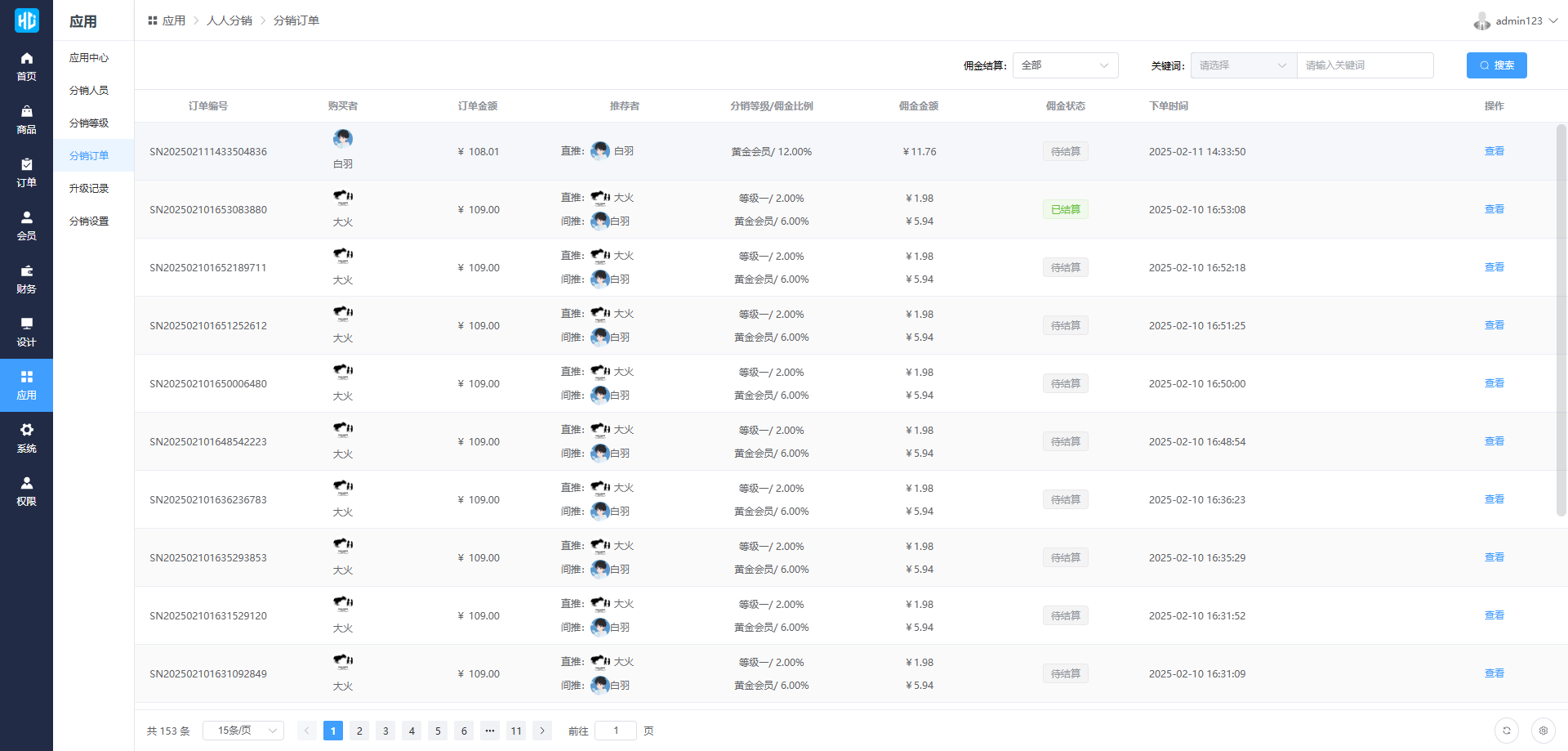Screen dimensions: 1568x751
Task: Focus the 请输入关键词 keyword input field
Action: (1365, 65)
